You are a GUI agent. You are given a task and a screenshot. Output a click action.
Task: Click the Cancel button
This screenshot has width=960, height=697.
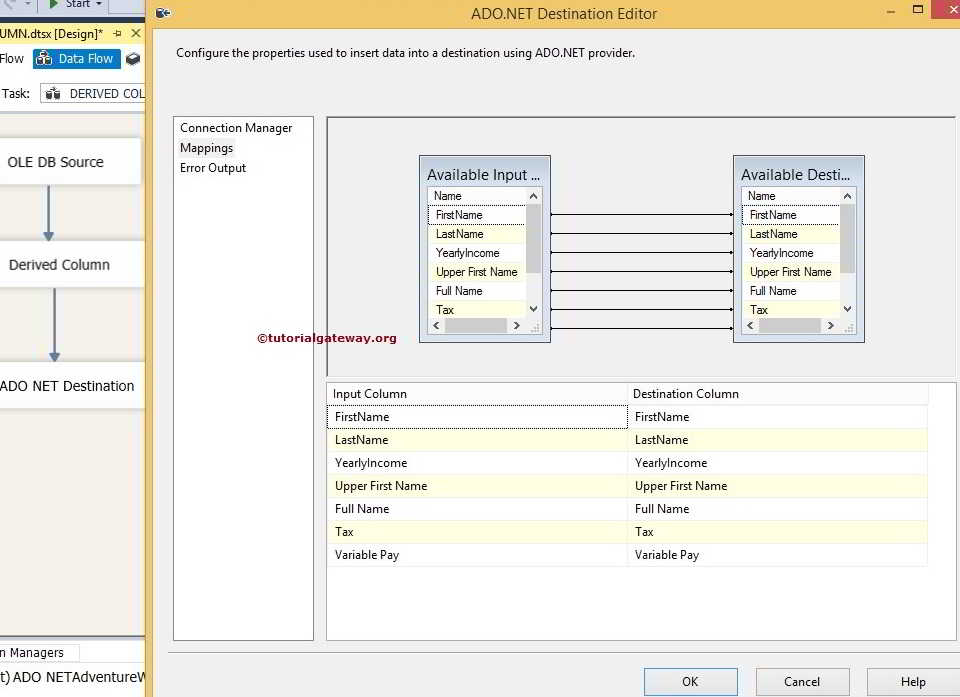802,681
